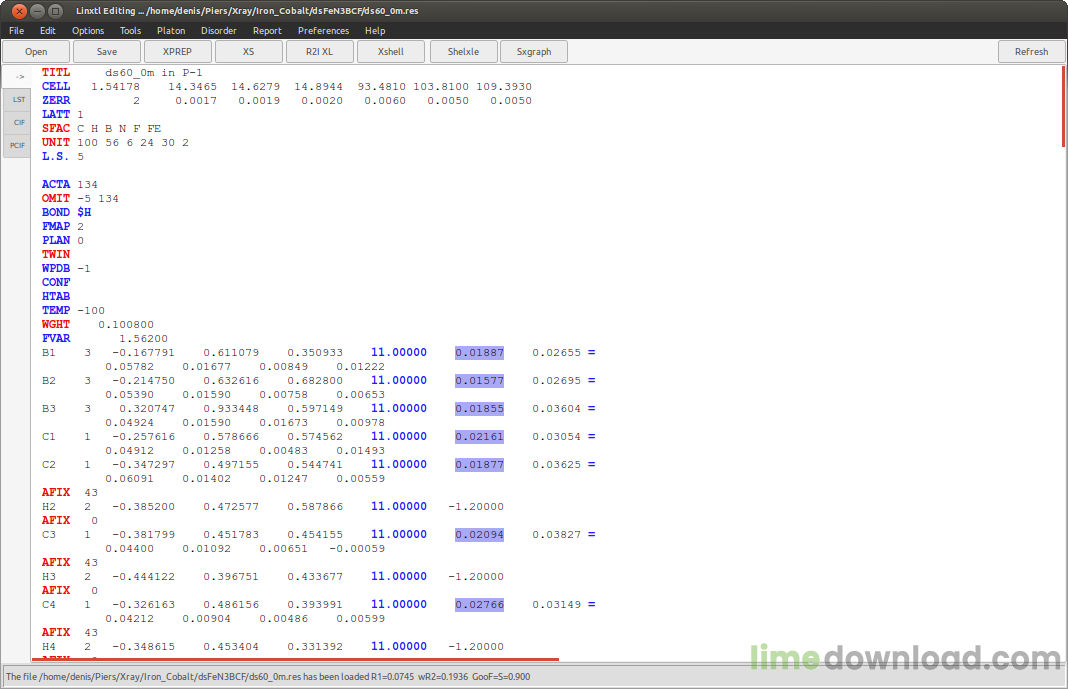Click the highlighted value 0.01887 for B1
This screenshot has height=689, width=1068.
point(480,353)
